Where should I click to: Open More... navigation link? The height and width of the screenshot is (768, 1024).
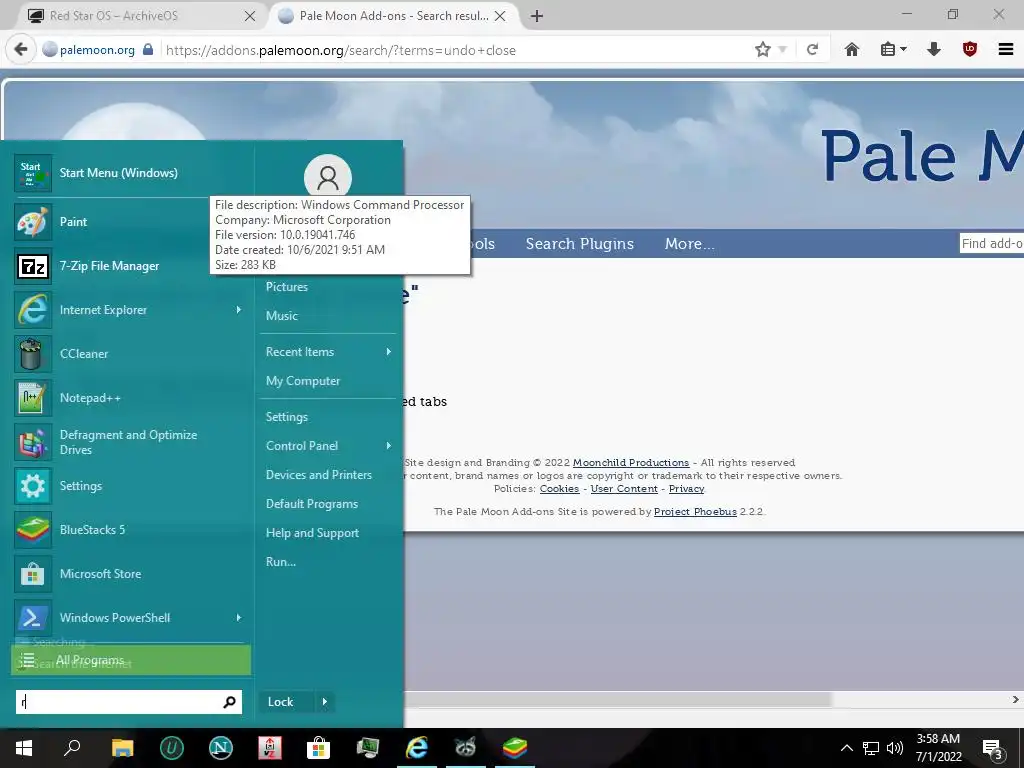(689, 244)
